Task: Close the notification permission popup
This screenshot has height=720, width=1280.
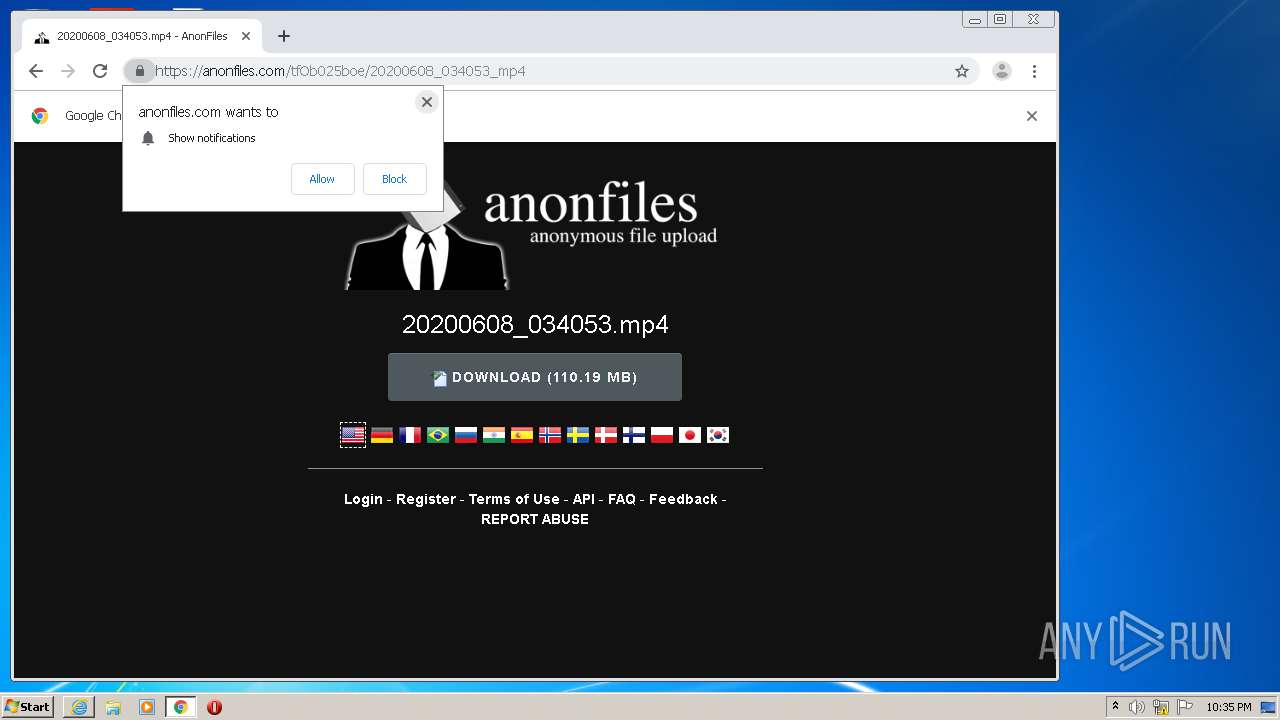Action: coord(427,102)
